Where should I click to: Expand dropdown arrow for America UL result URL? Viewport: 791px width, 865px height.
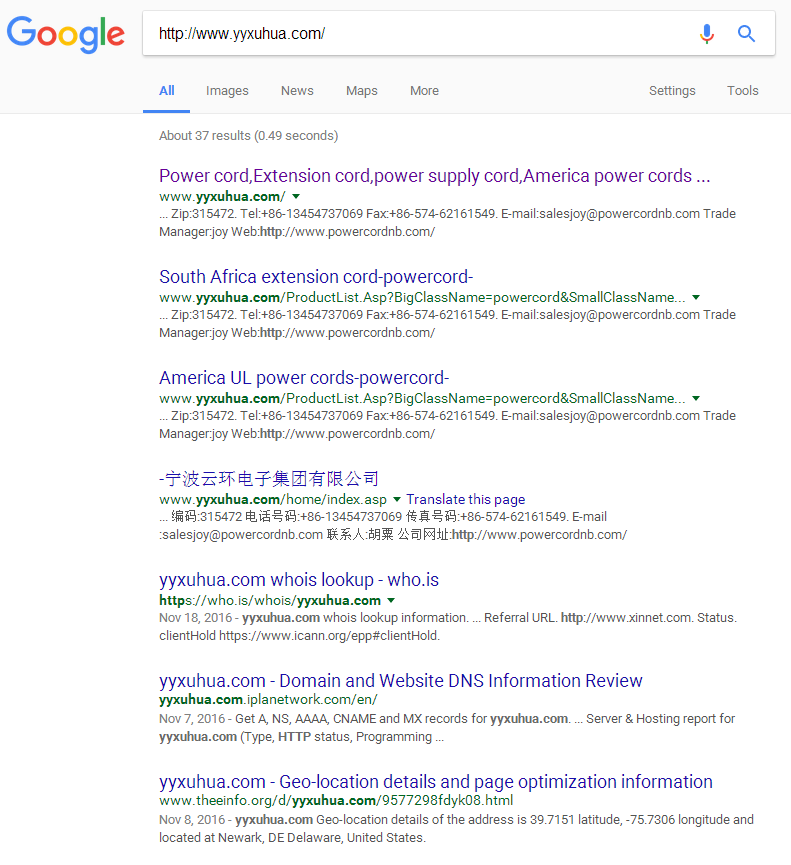[696, 398]
